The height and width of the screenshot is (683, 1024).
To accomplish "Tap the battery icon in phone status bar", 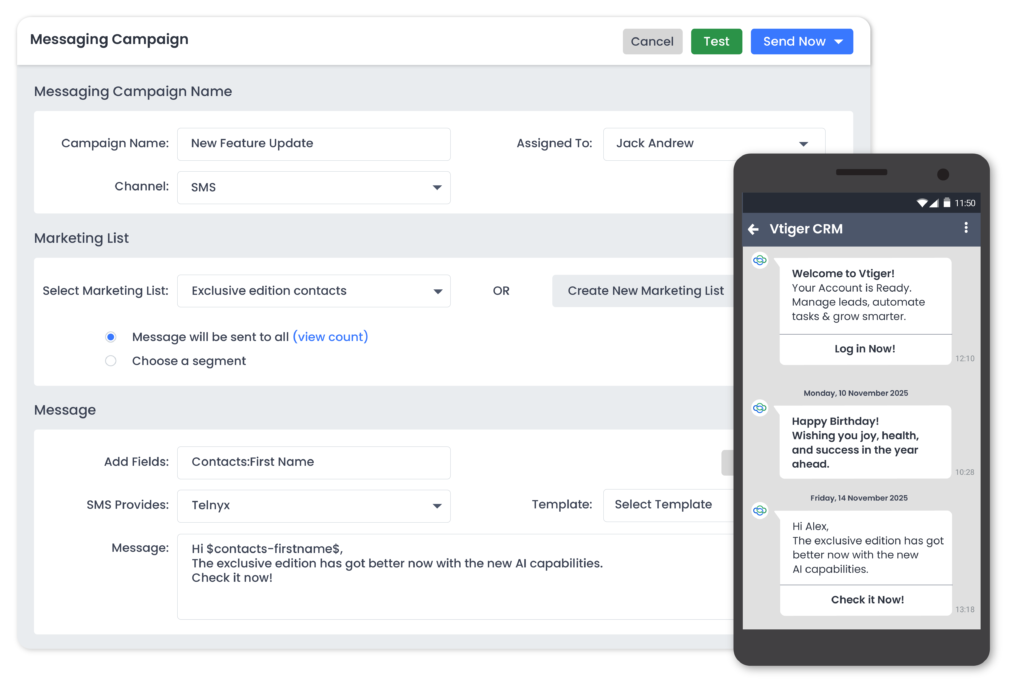I will point(946,203).
